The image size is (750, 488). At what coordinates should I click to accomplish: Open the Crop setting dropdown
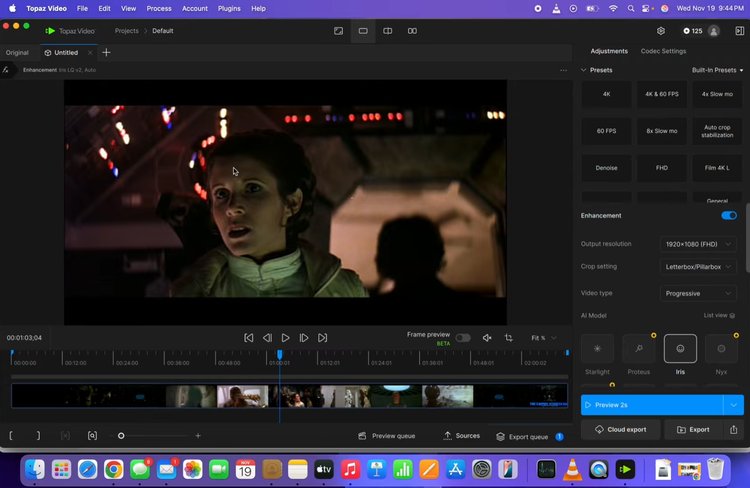click(x=698, y=266)
